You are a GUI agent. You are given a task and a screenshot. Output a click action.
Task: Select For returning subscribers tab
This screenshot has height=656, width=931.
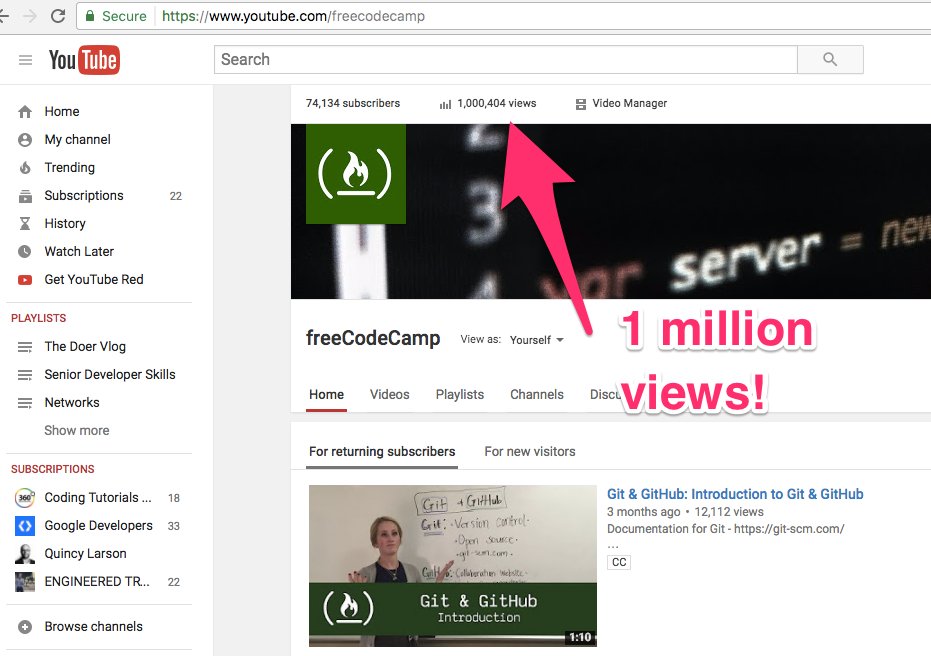click(382, 452)
